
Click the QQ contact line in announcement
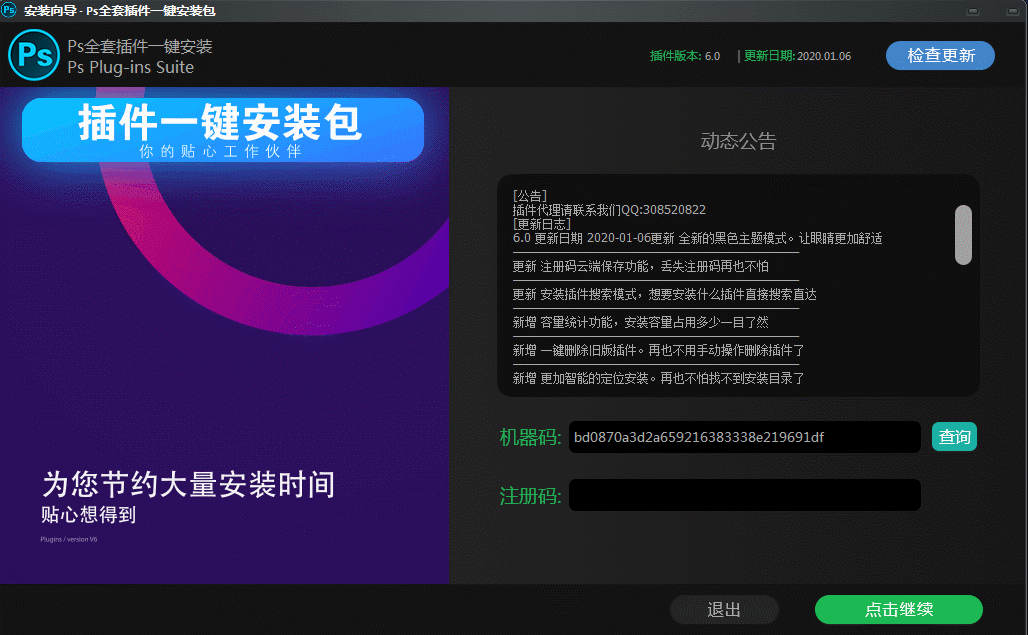click(x=609, y=210)
